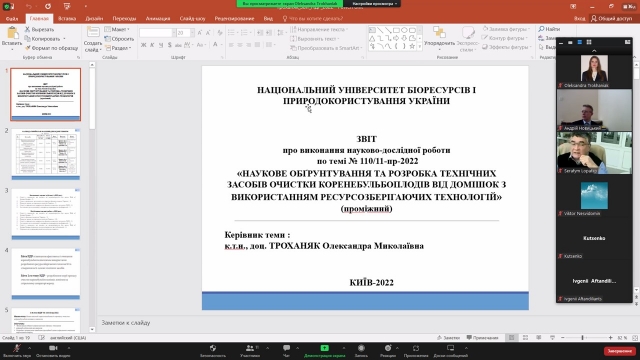Click Экспресс-стили quick styles button
This screenshot has height=360, width=640.
pyautogui.click(x=468, y=38)
